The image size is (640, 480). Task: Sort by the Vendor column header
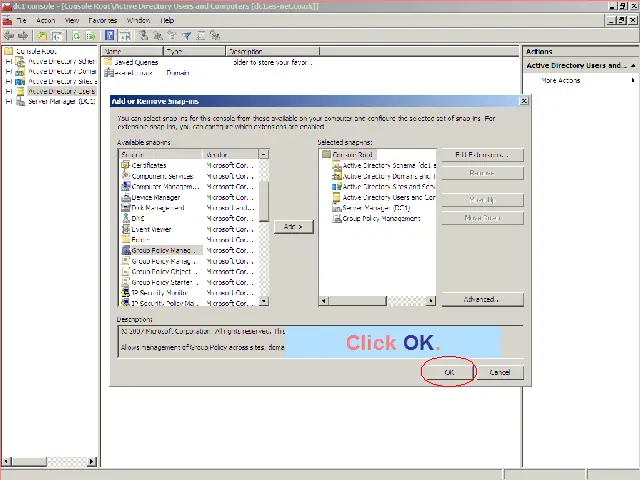coord(230,154)
